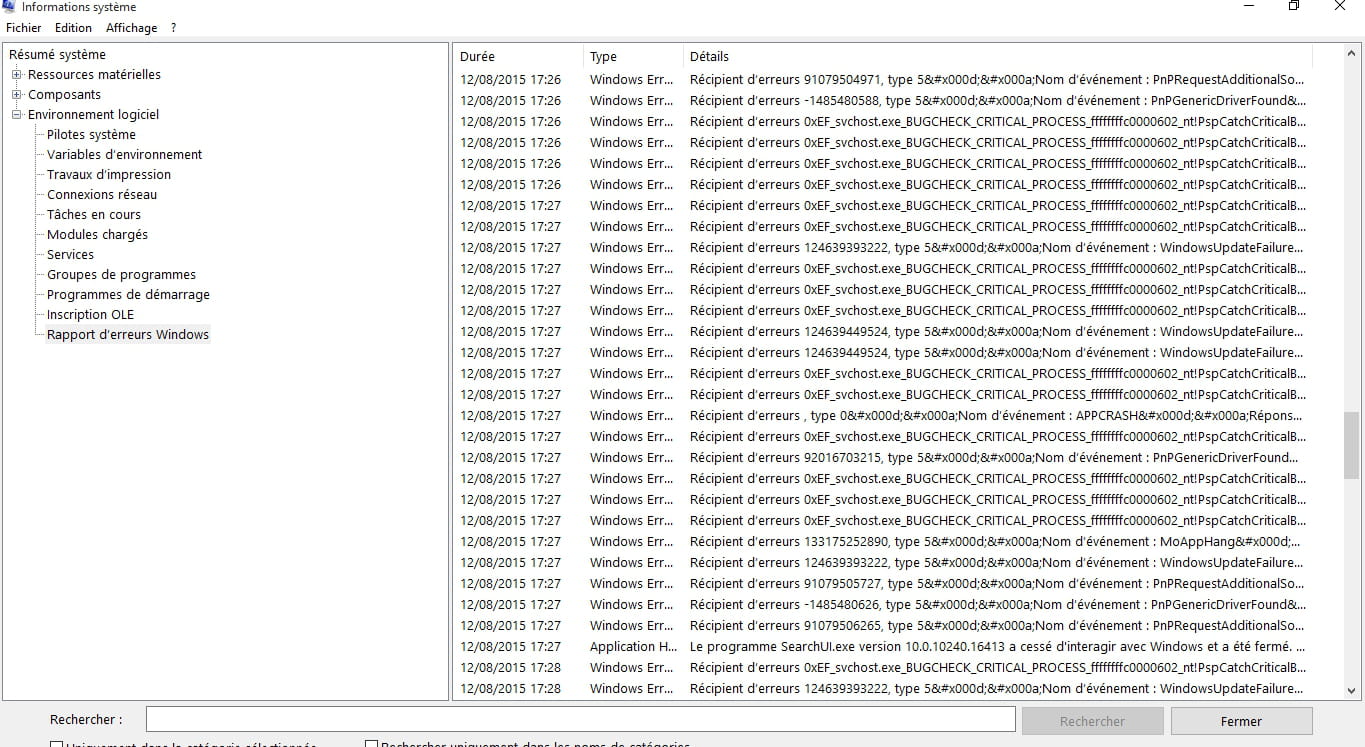Select Rapport d'erreurs Windows category
The height and width of the screenshot is (747, 1365).
click(128, 335)
